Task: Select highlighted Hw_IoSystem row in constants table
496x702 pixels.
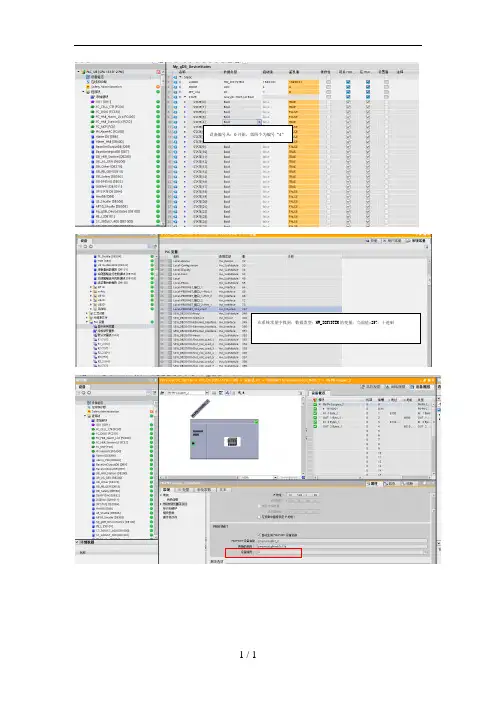Action: pos(251,309)
